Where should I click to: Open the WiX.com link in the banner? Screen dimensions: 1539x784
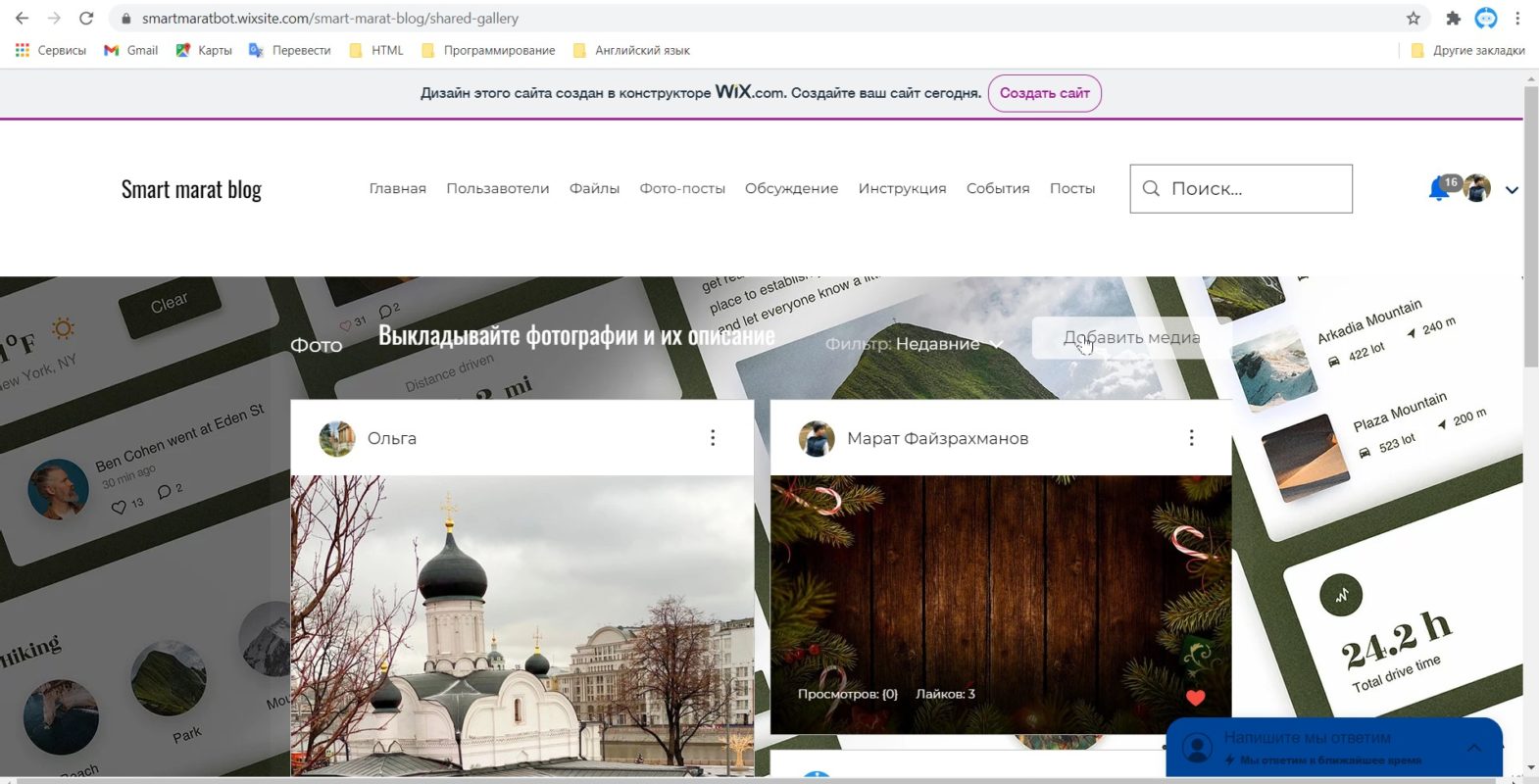coord(750,92)
